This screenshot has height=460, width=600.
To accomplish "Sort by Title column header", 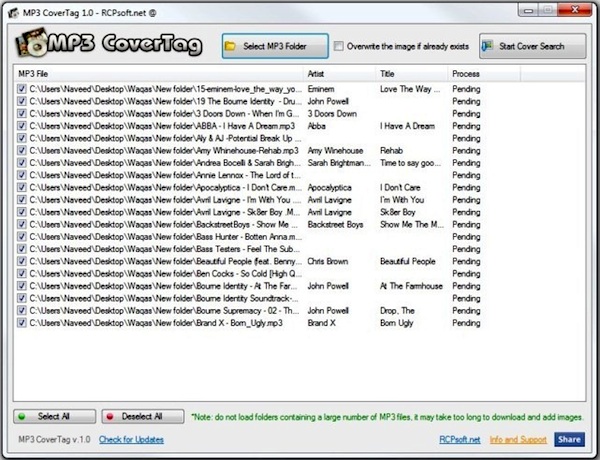I will 411,74.
